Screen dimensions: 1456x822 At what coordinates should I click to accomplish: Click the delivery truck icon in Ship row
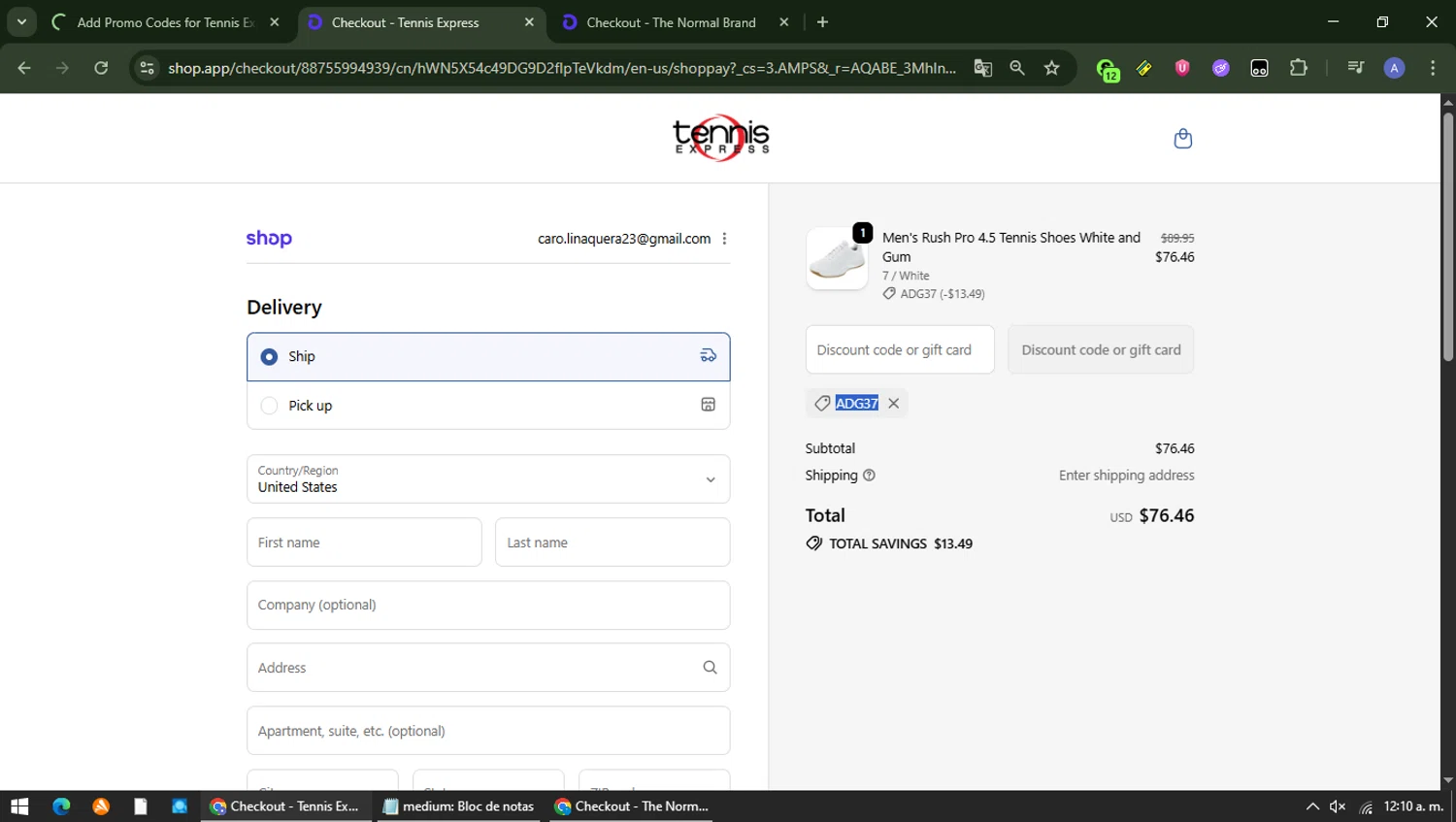(709, 356)
